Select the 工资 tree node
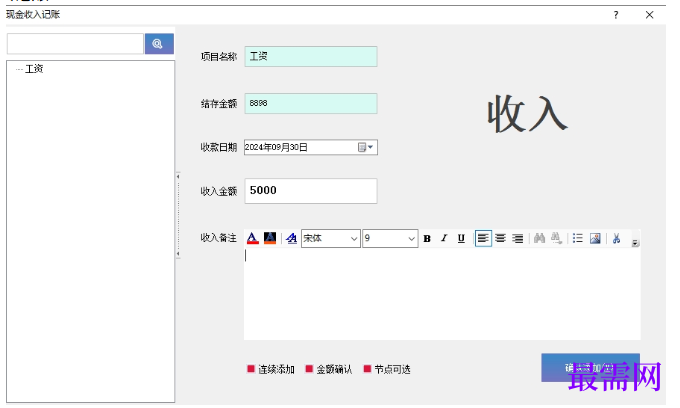Image resolution: width=680 pixels, height=408 pixels. 34,69
